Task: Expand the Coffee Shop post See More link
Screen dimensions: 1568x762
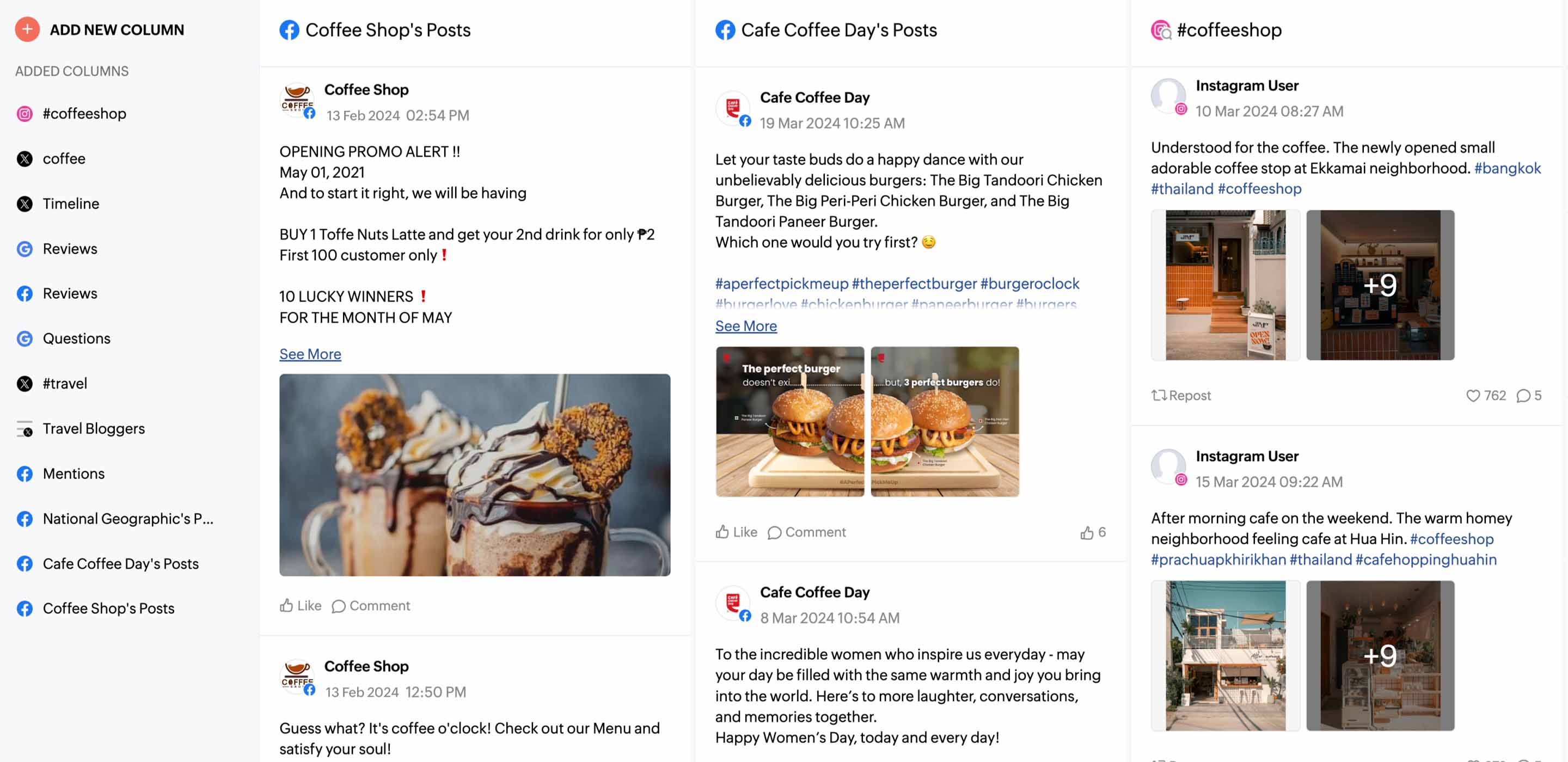Action: tap(310, 353)
